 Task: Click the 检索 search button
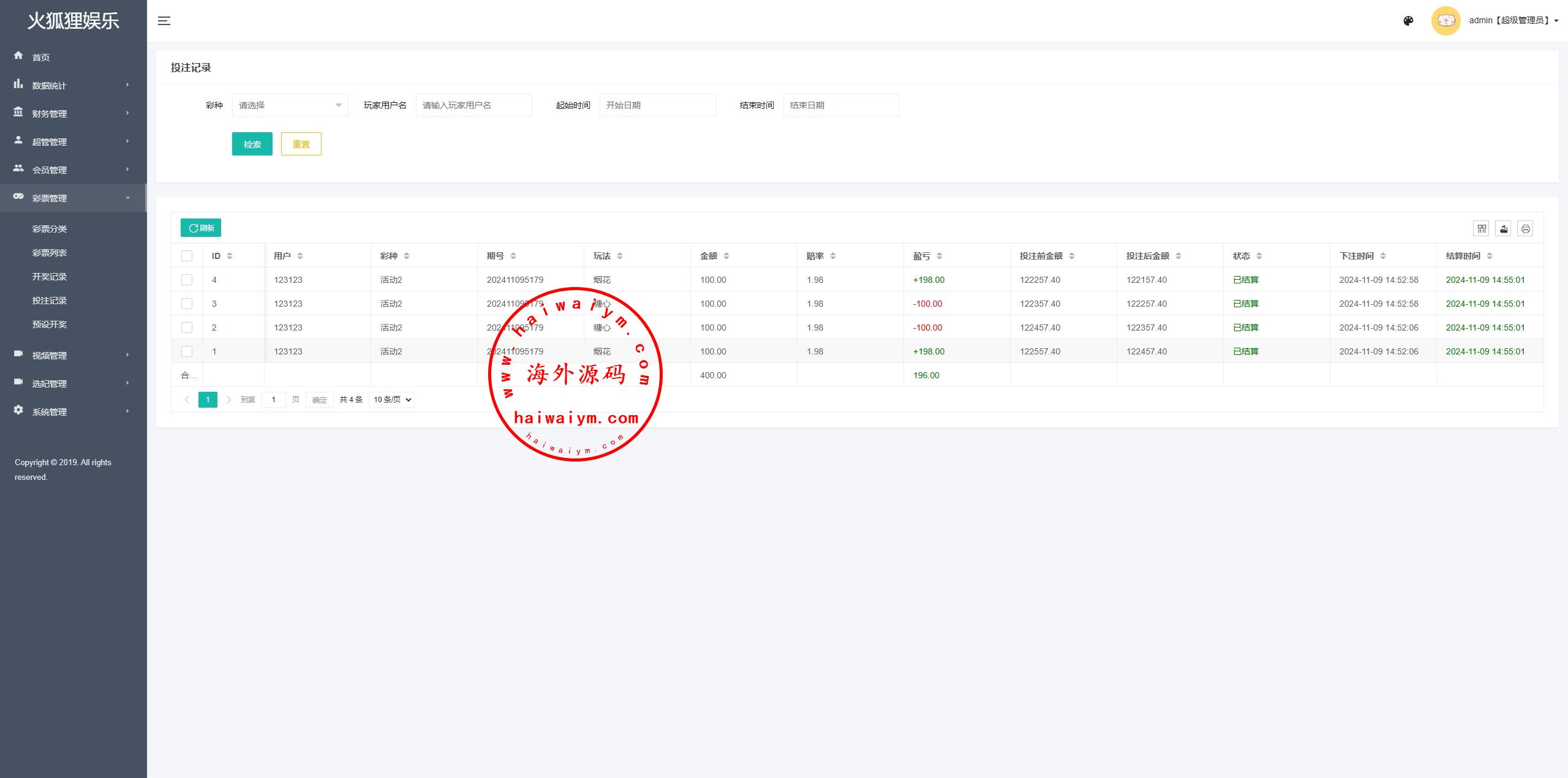252,144
